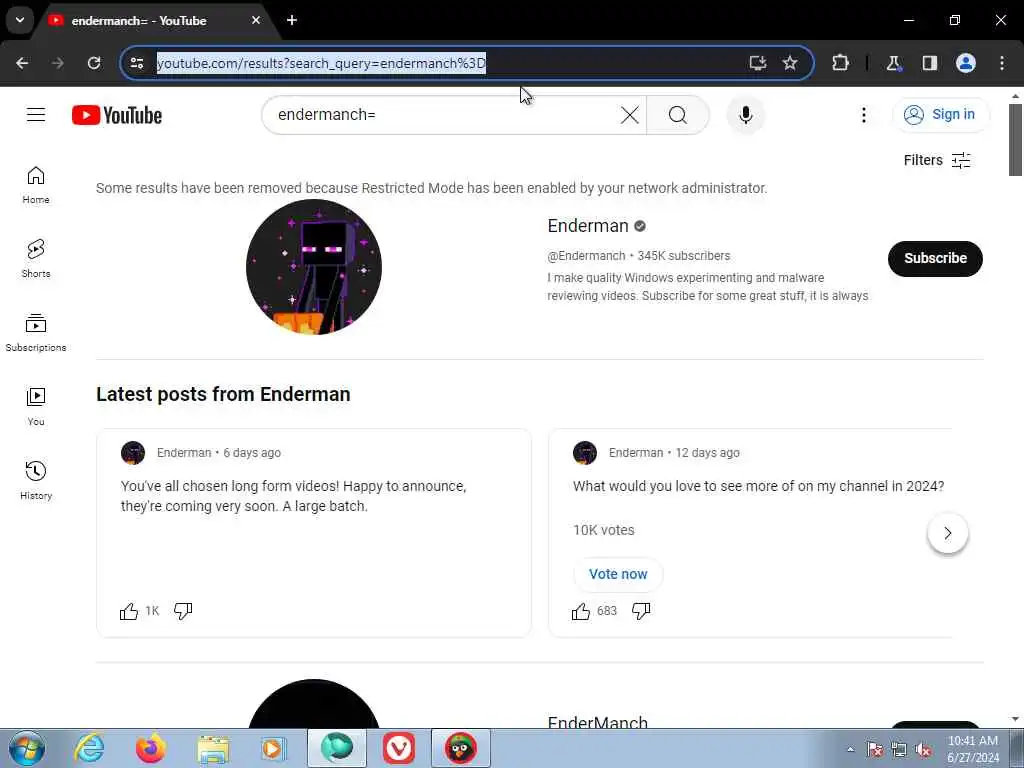Launch Firefox from the taskbar
This screenshot has height=768, width=1024.
click(x=150, y=748)
